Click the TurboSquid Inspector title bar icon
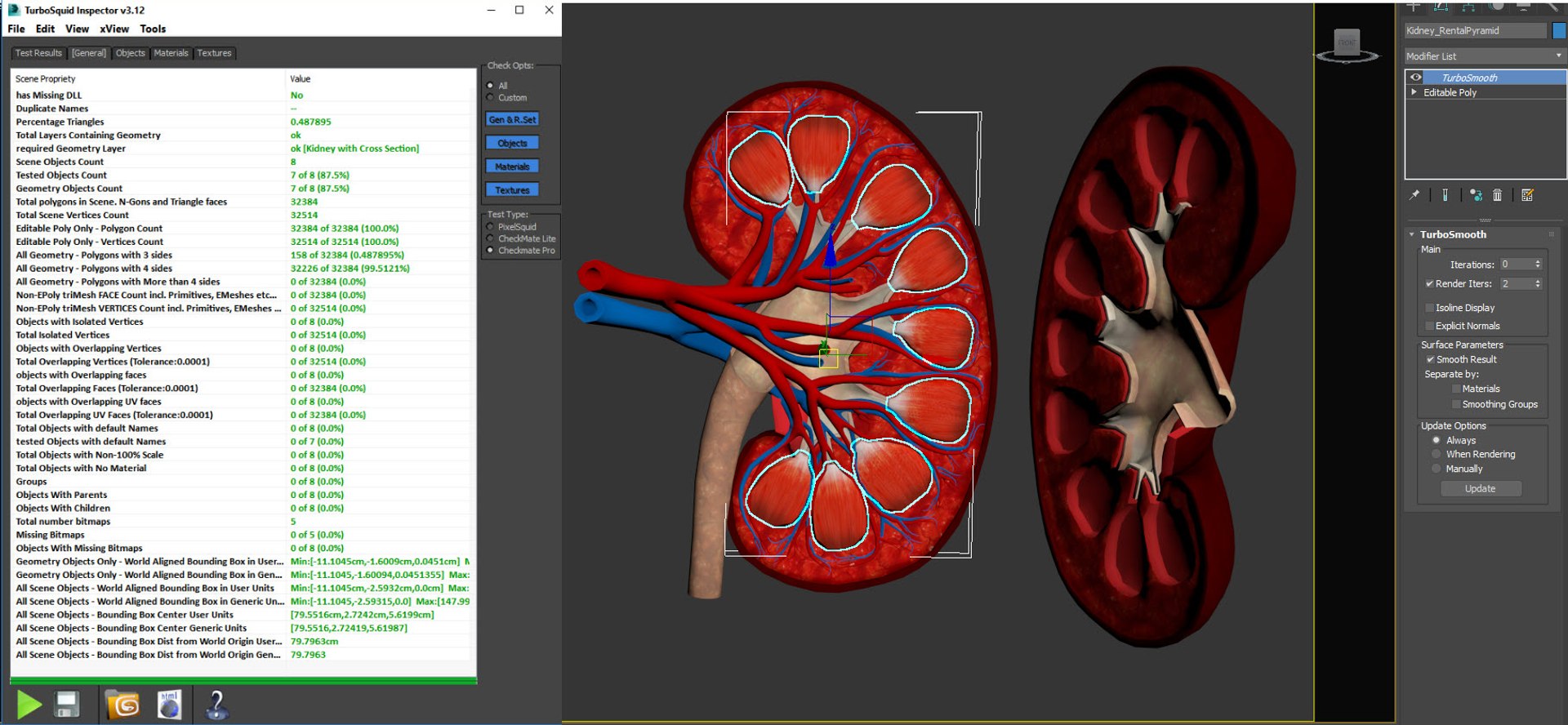1568x725 pixels. (x=14, y=10)
